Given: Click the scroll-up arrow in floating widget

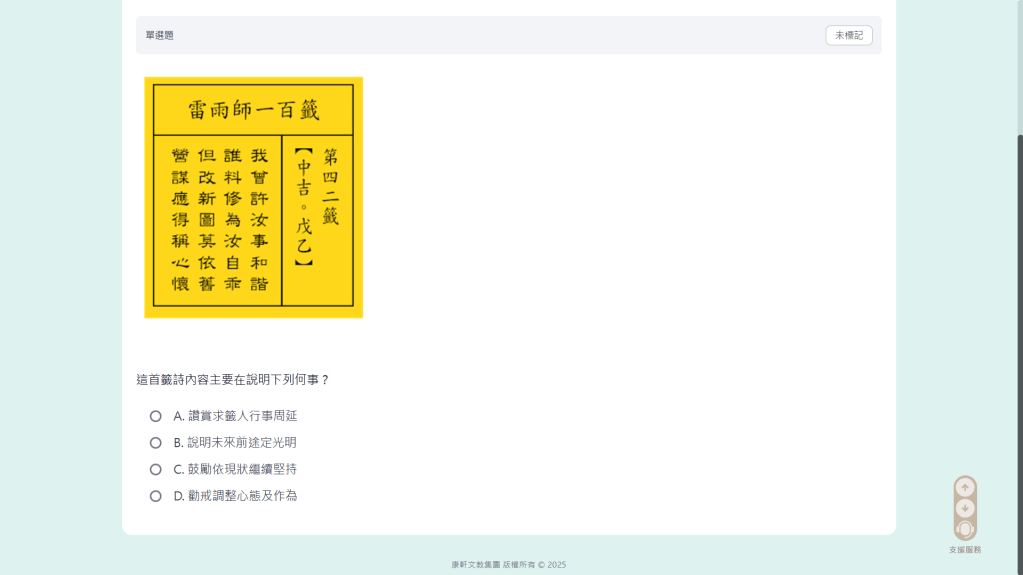Looking at the screenshot, I should point(965,488).
